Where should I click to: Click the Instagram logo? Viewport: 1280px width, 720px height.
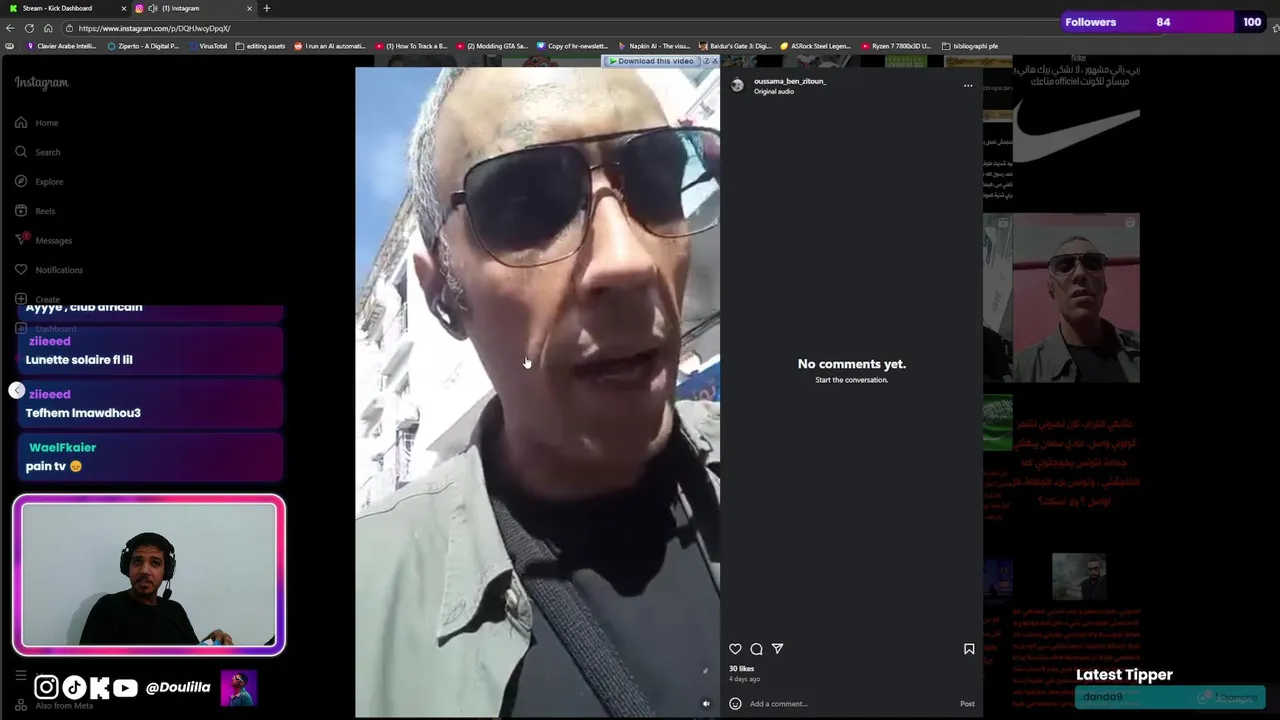pos(41,83)
